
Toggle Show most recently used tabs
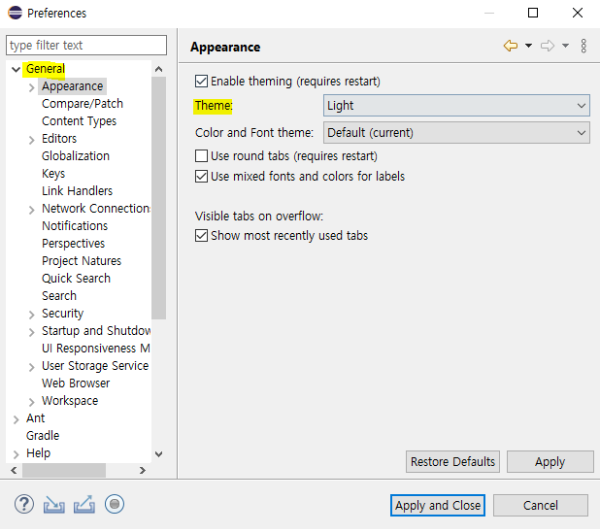pyautogui.click(x=201, y=235)
